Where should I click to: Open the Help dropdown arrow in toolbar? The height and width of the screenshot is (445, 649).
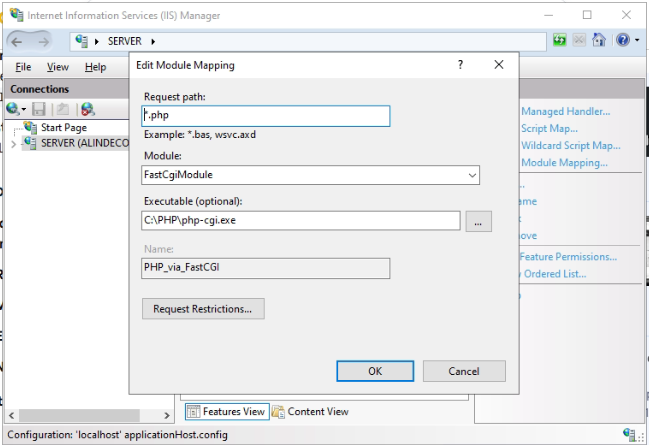[637, 40]
